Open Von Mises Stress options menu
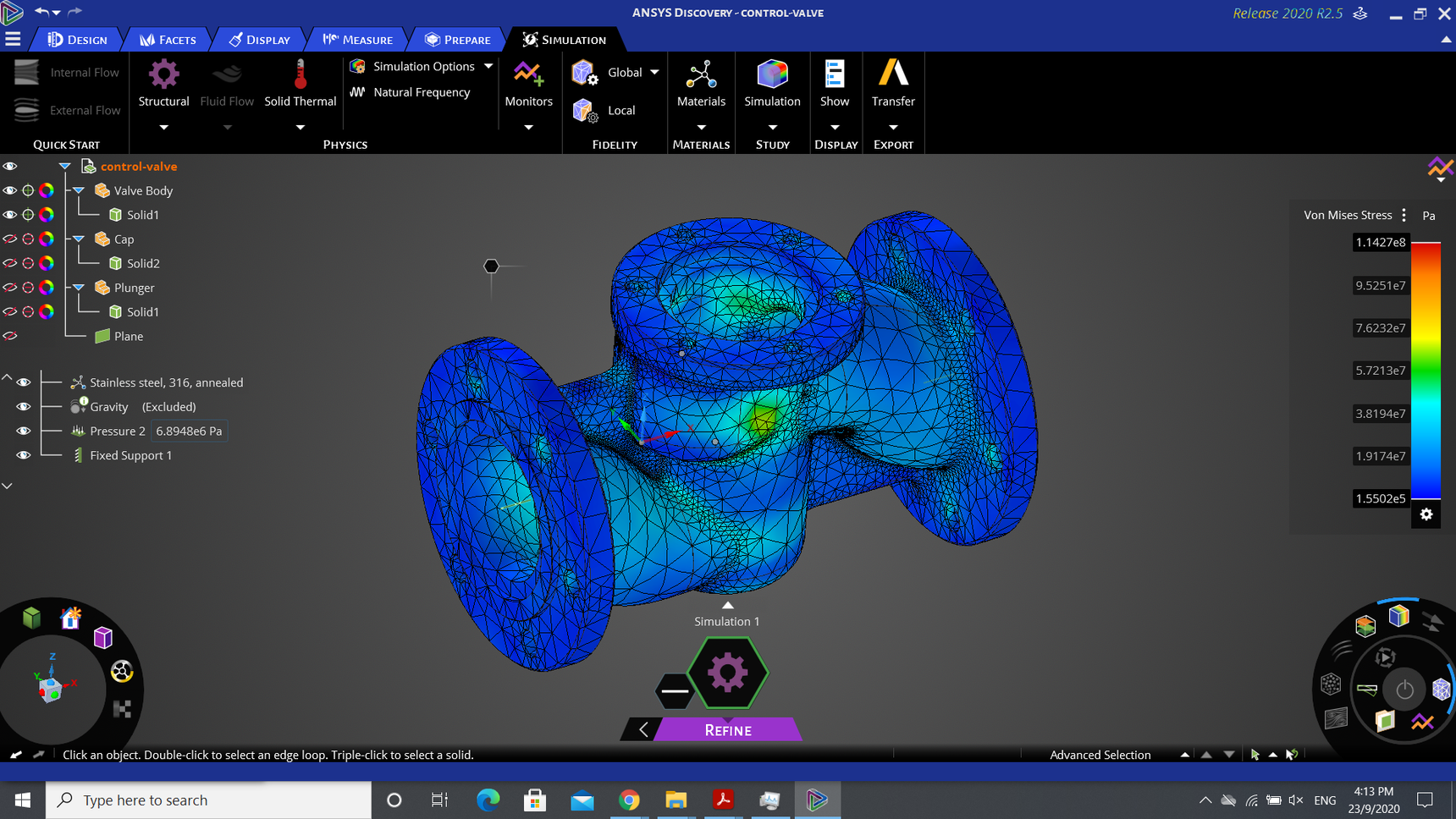The width and height of the screenshot is (1456, 819). (1404, 215)
